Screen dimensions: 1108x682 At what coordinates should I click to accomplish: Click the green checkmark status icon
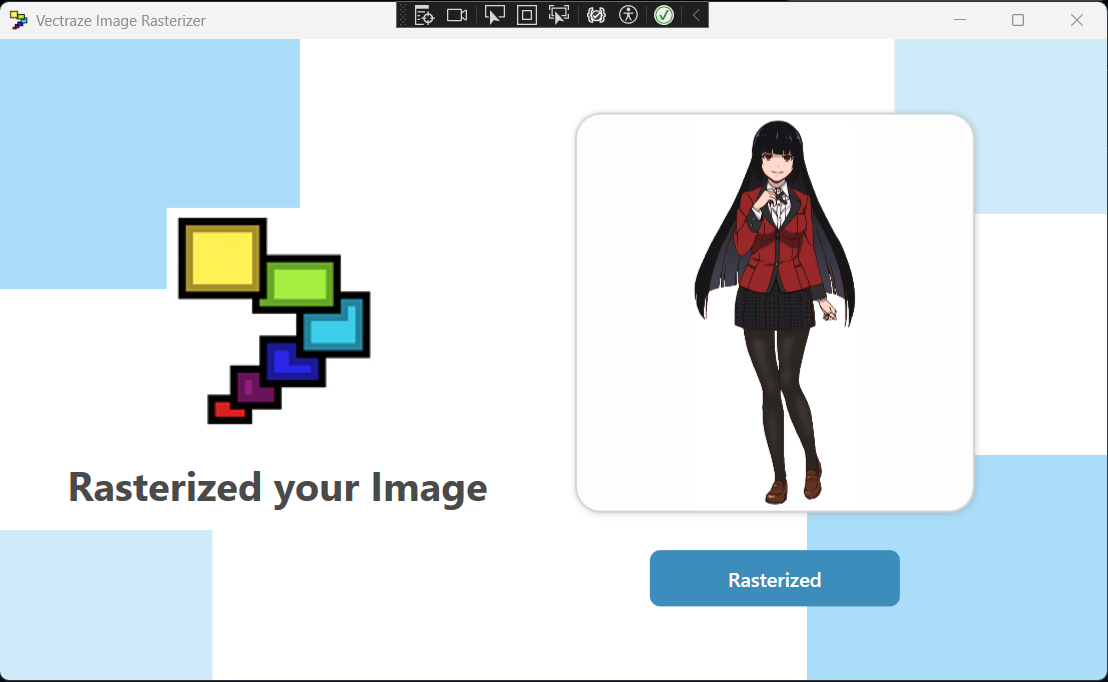point(664,15)
